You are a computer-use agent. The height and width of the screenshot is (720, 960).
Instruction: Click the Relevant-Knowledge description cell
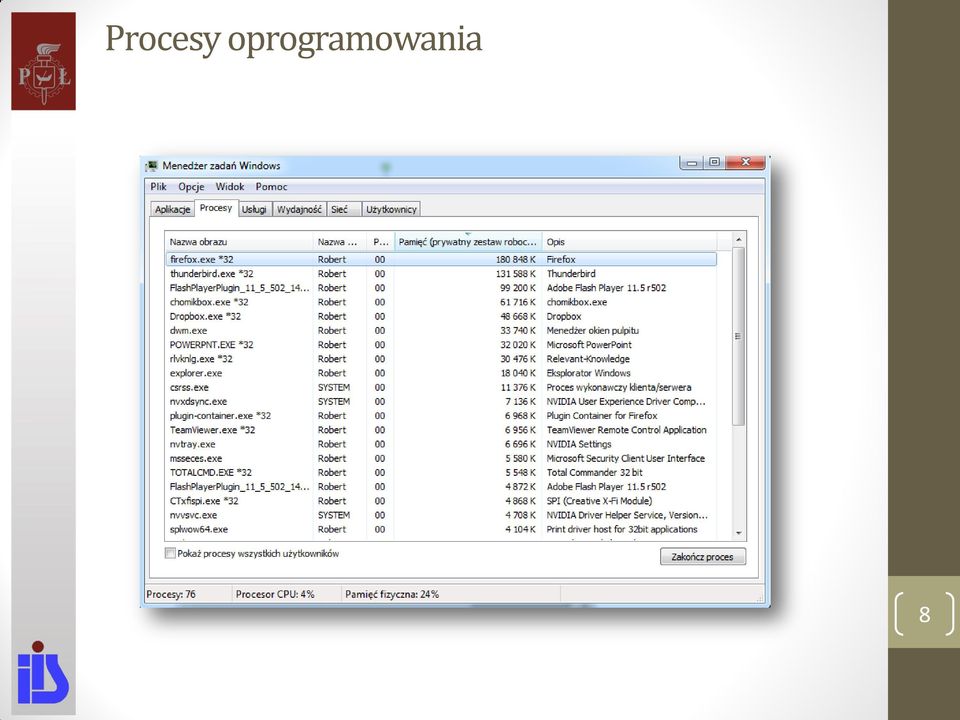click(588, 359)
